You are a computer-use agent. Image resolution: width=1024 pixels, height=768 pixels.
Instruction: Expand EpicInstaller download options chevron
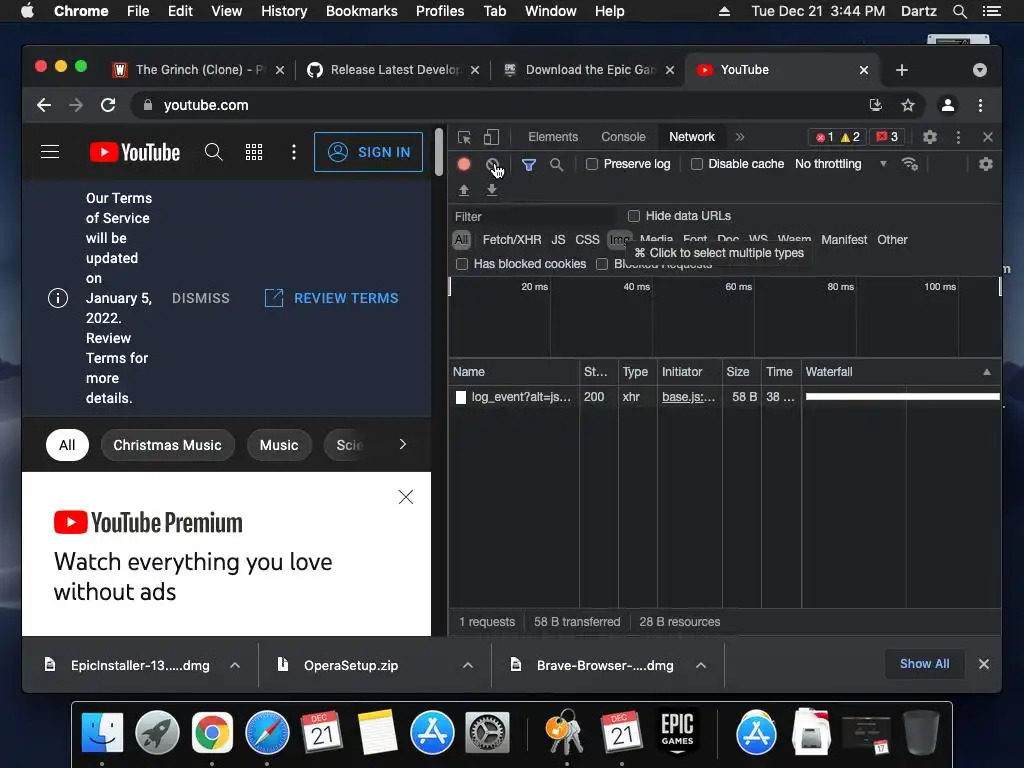point(235,665)
